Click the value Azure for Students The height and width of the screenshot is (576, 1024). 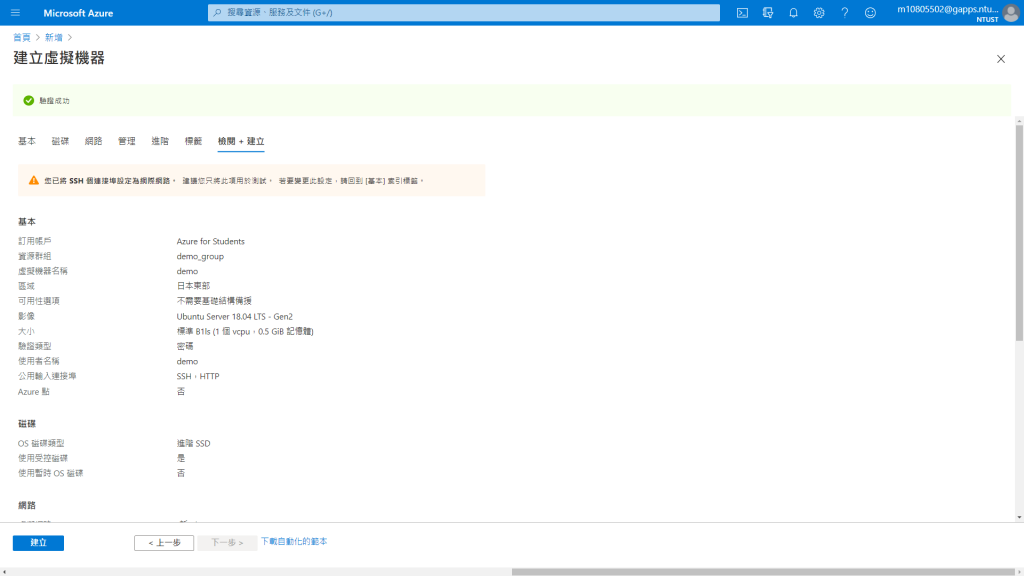tap(210, 241)
